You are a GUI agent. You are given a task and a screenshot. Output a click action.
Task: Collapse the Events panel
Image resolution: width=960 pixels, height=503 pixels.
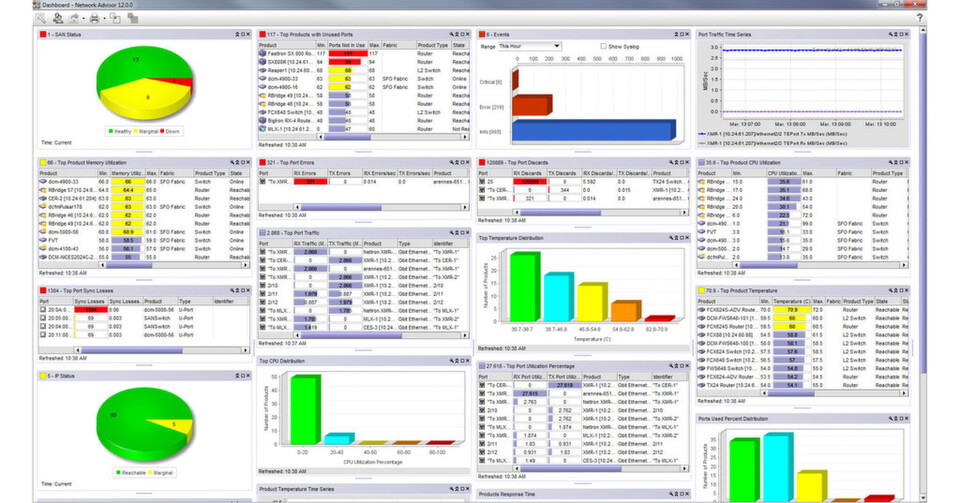(x=676, y=34)
